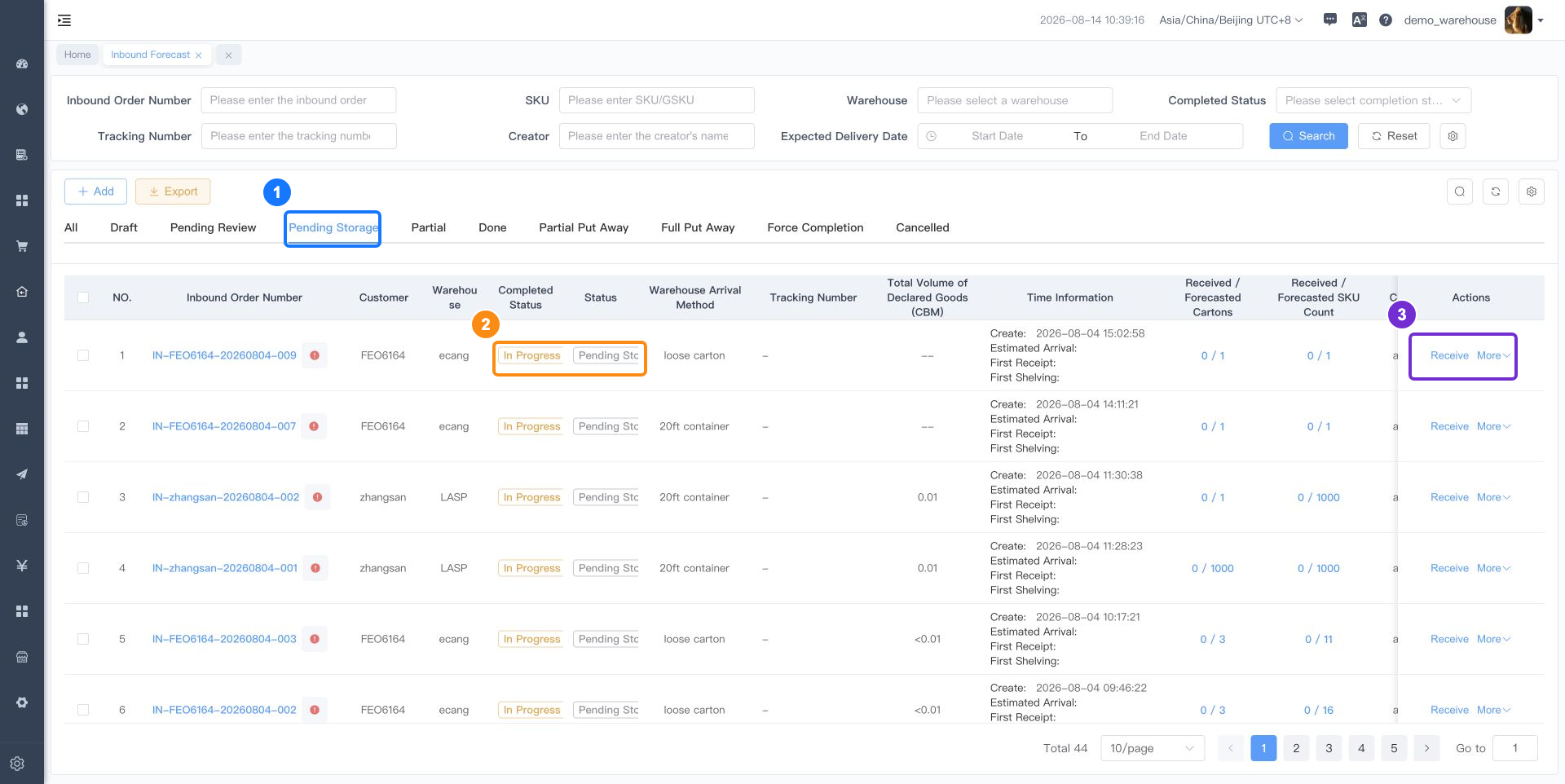The width and height of the screenshot is (1565, 784).
Task: Click red alert icon for IN-FEO6164-20260804-009
Action: [x=315, y=355]
